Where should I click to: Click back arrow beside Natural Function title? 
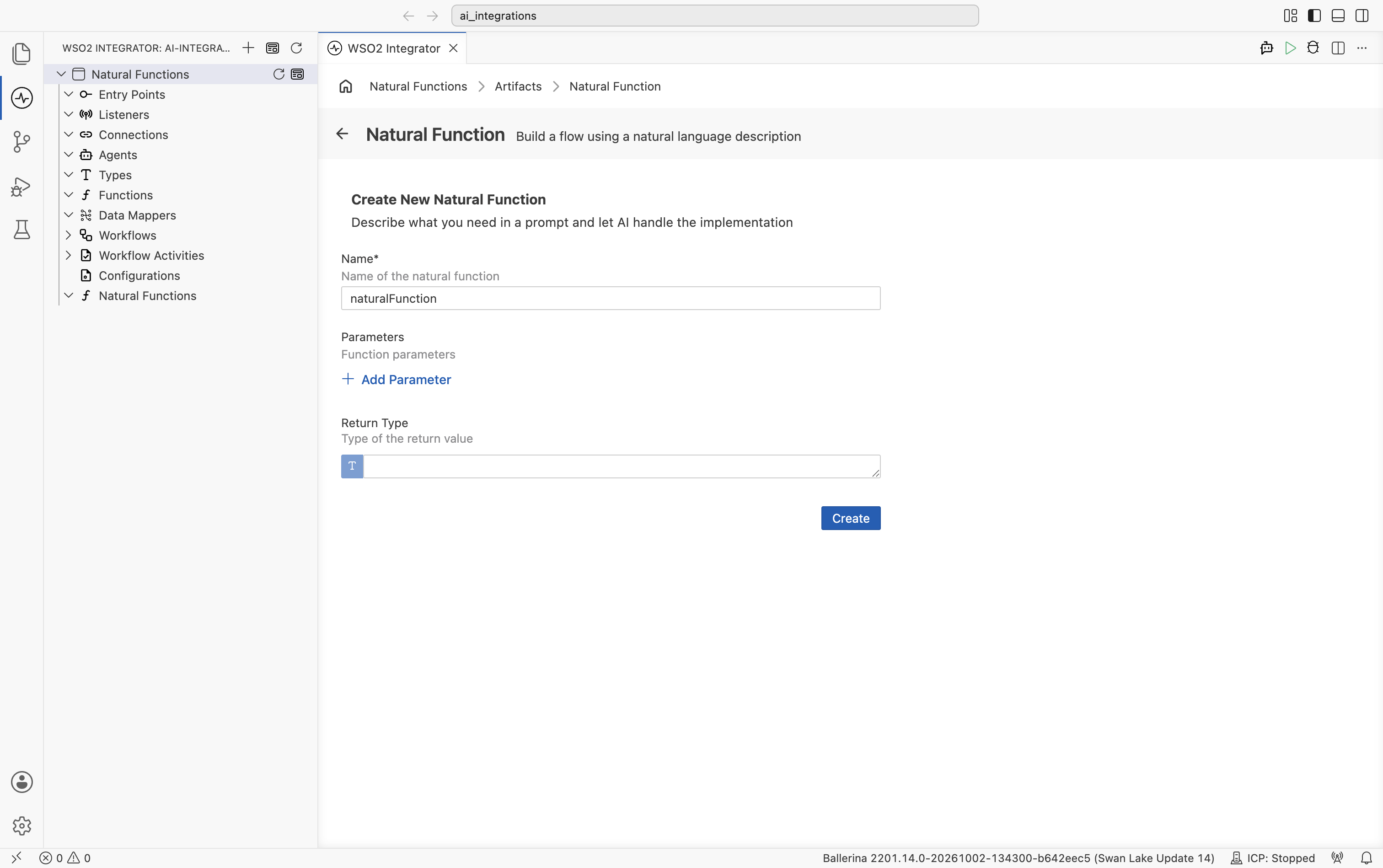click(342, 134)
